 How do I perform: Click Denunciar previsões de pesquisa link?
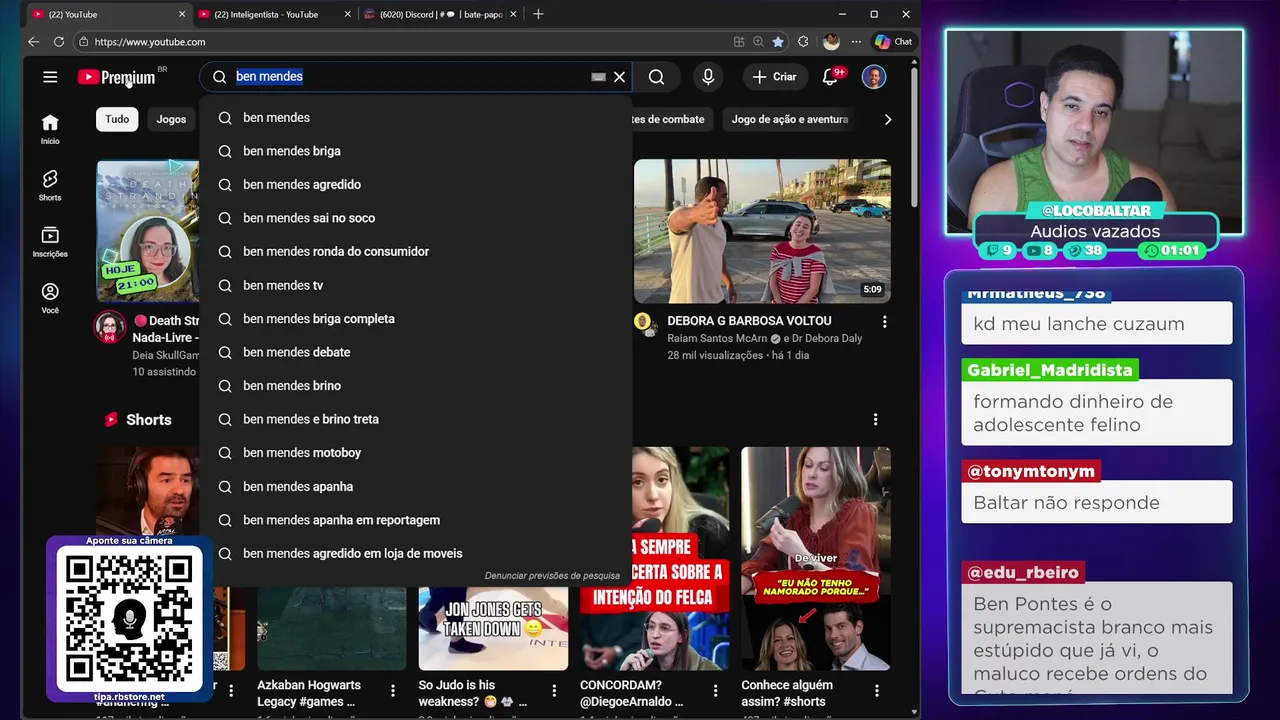552,576
